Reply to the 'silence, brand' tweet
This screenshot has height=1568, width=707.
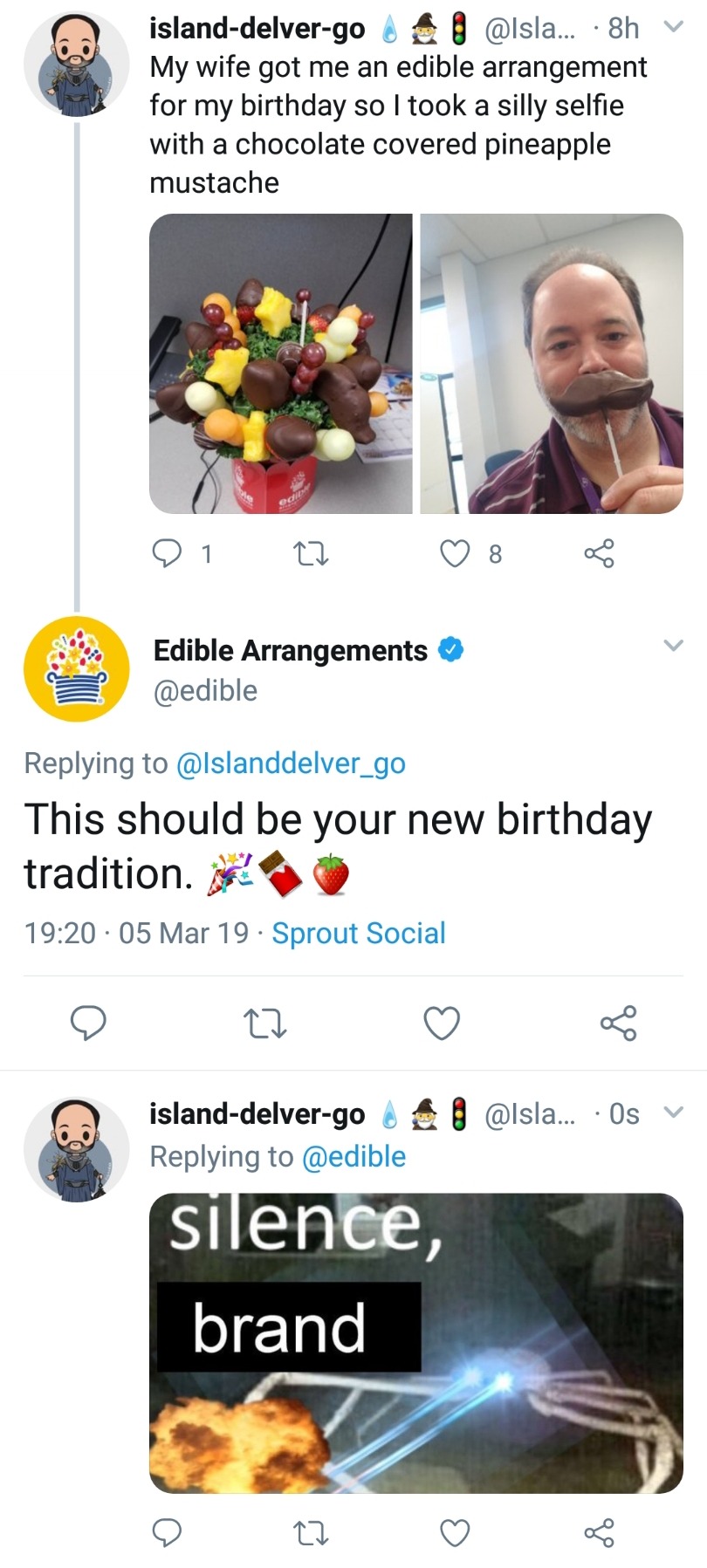tap(167, 1532)
